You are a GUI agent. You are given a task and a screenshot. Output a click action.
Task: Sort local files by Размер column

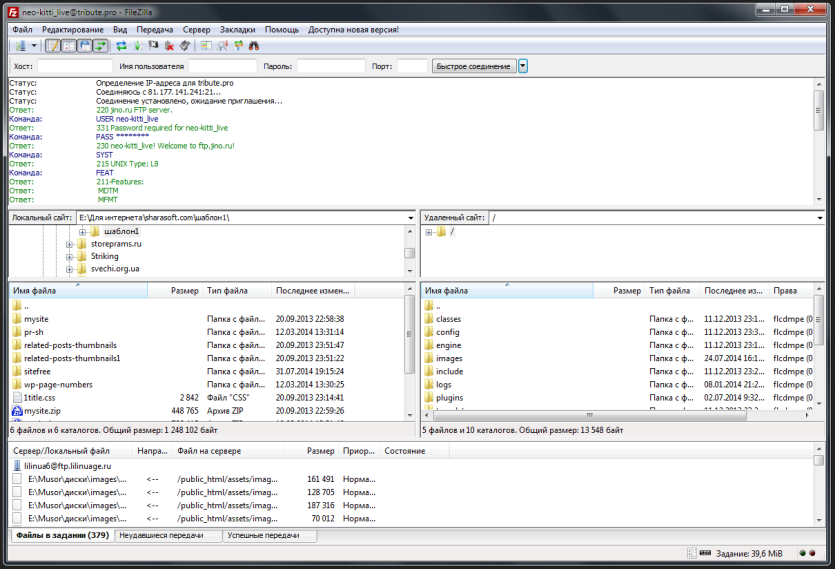click(175, 291)
